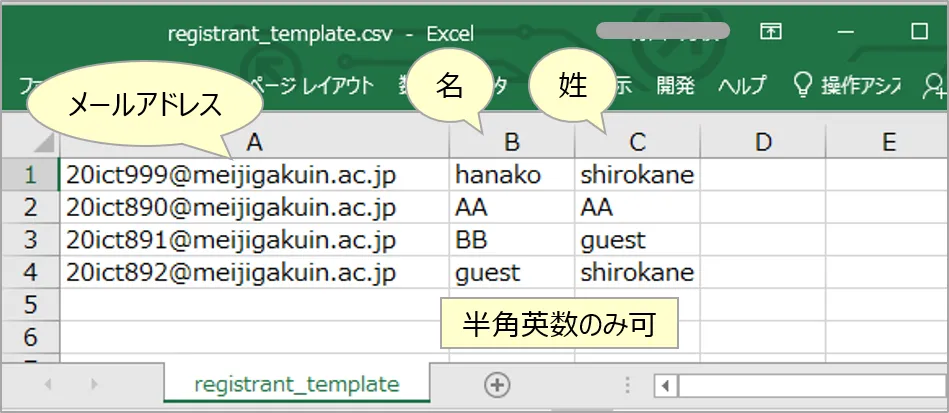Click the Select All corner triangle

coord(30,143)
